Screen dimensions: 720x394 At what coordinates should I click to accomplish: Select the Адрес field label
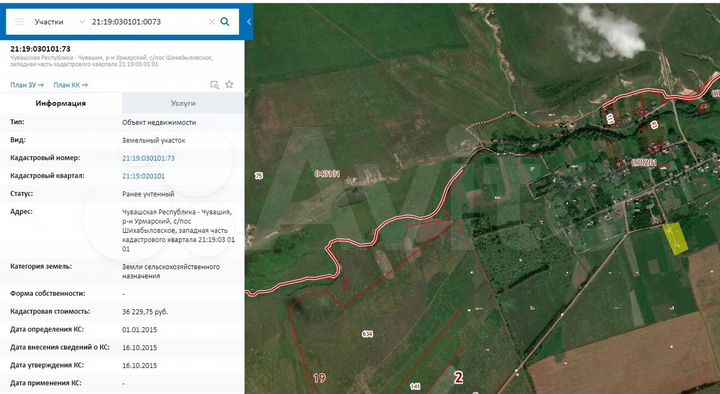(x=21, y=212)
